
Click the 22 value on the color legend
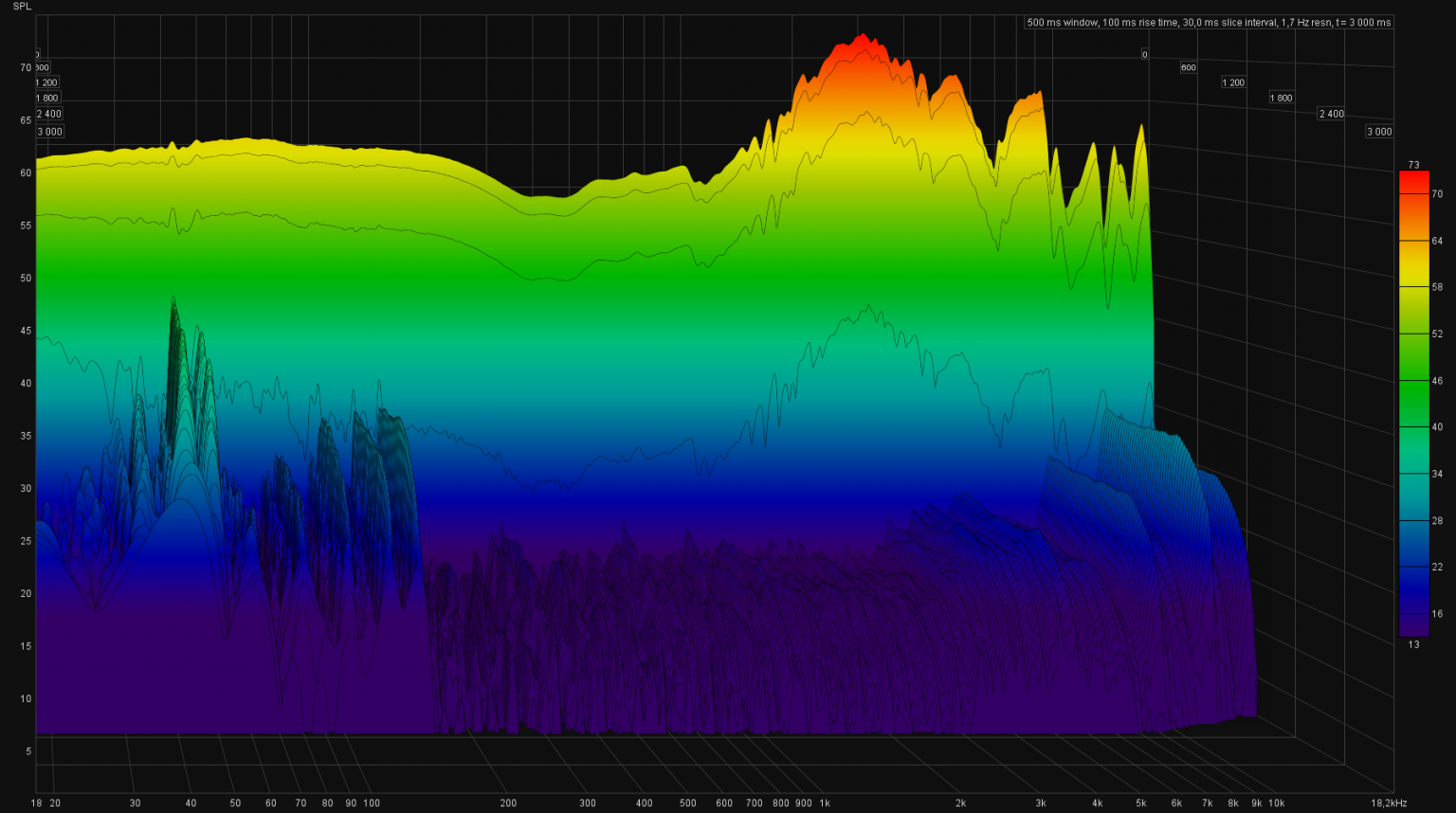pyautogui.click(x=1437, y=567)
